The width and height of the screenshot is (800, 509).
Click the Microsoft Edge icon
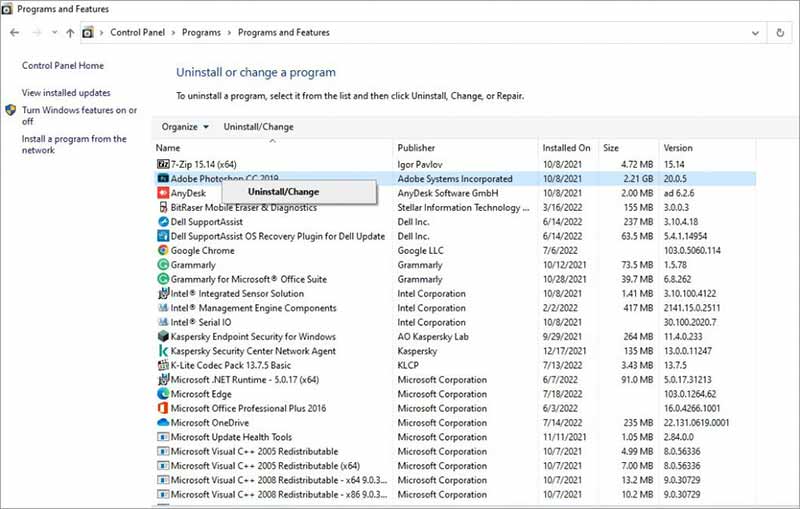163,394
